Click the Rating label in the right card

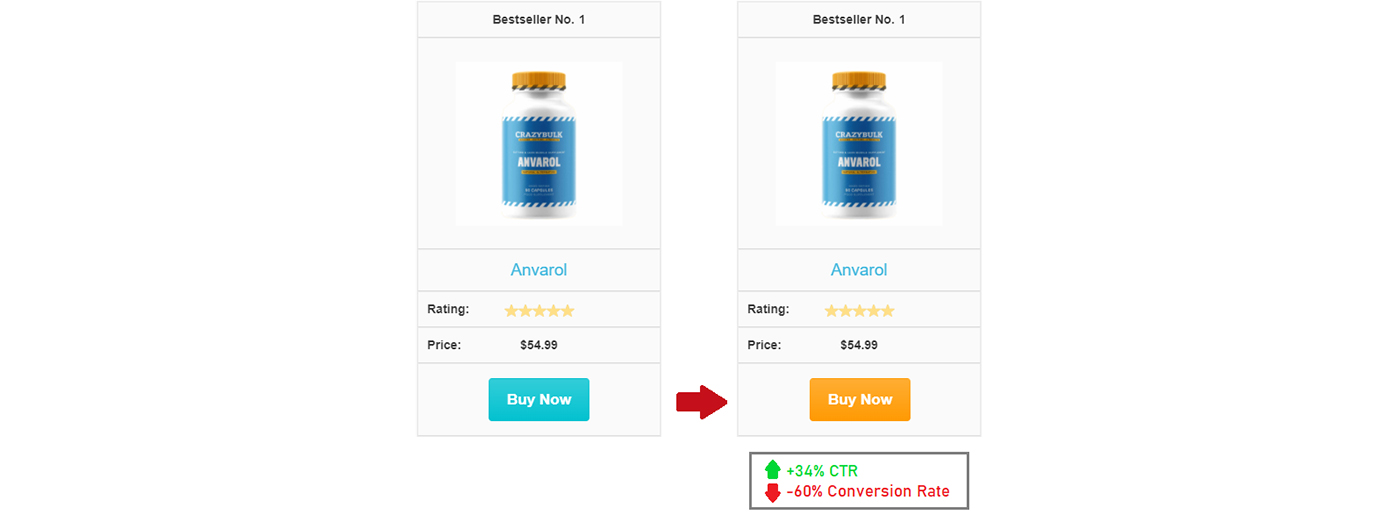[x=768, y=309]
